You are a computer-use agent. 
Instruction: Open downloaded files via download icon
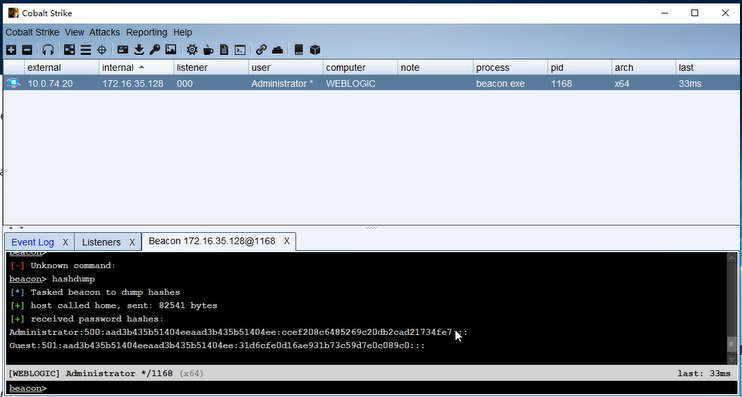(x=139, y=50)
